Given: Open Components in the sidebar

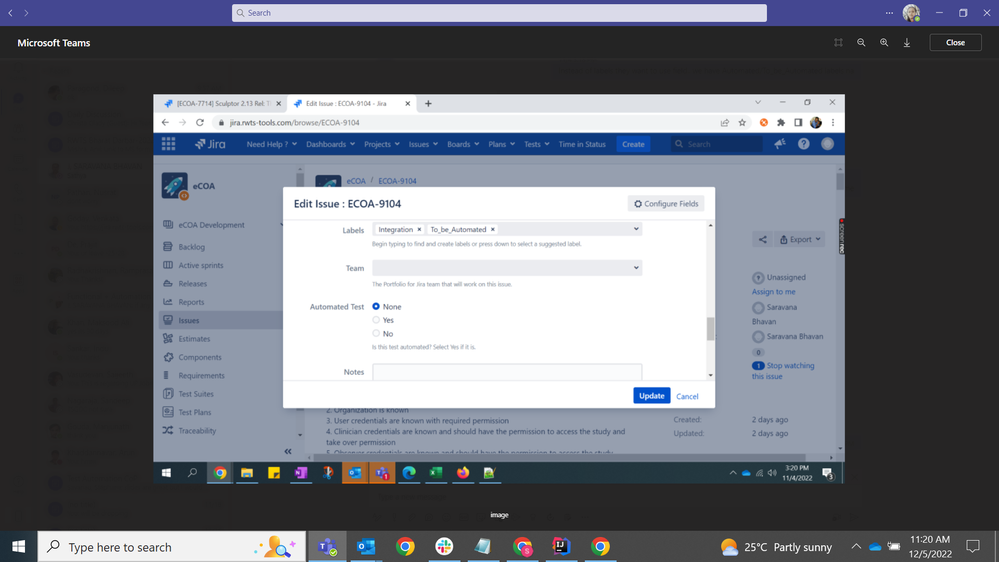Looking at the screenshot, I should pyautogui.click(x=199, y=357).
